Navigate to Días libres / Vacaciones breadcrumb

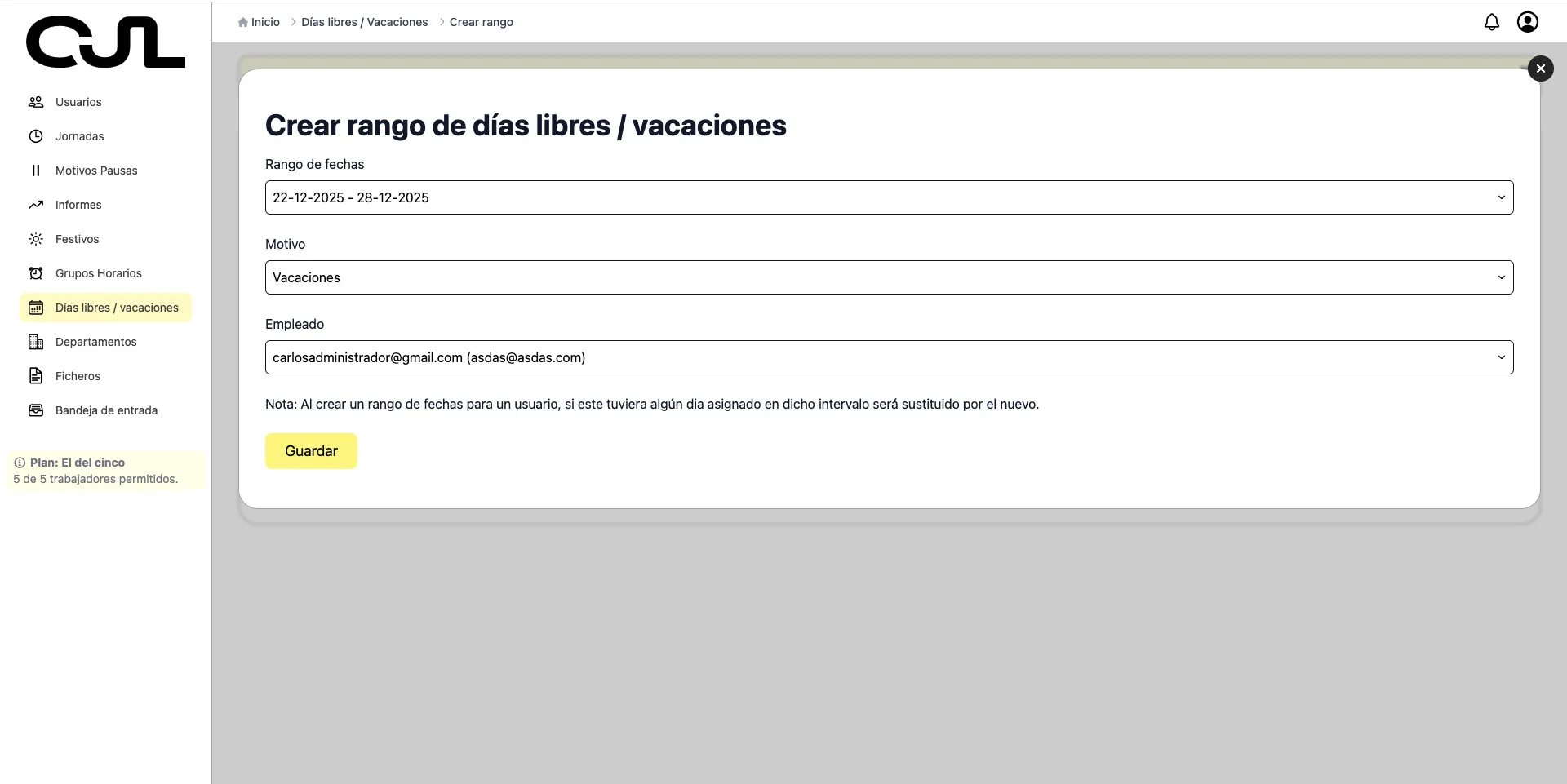point(364,22)
